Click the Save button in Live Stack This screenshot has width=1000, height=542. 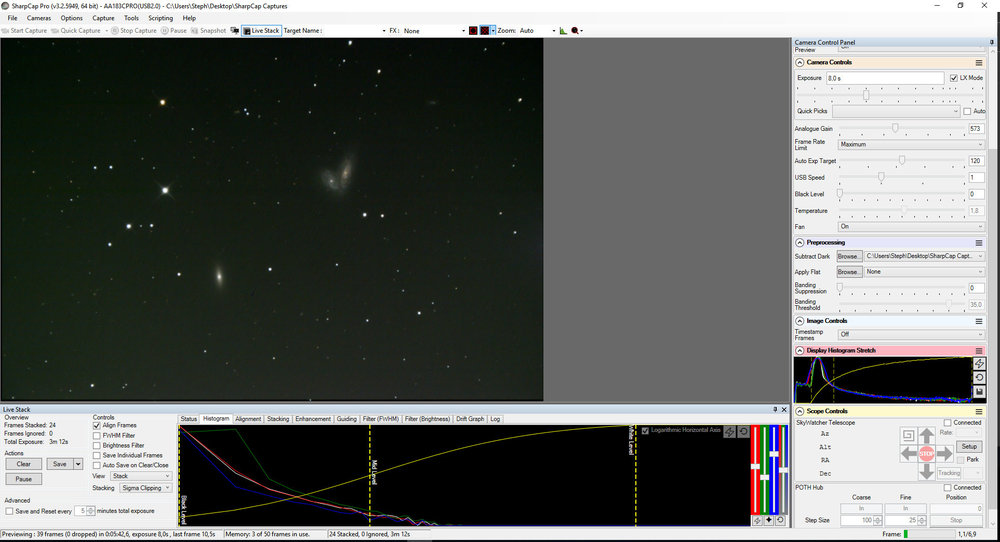(59, 464)
